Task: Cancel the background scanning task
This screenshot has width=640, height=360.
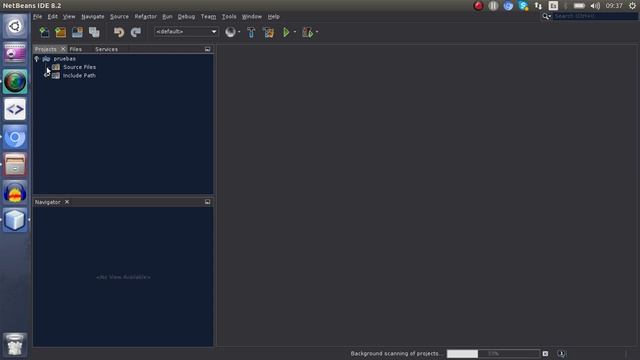Action: click(545, 353)
